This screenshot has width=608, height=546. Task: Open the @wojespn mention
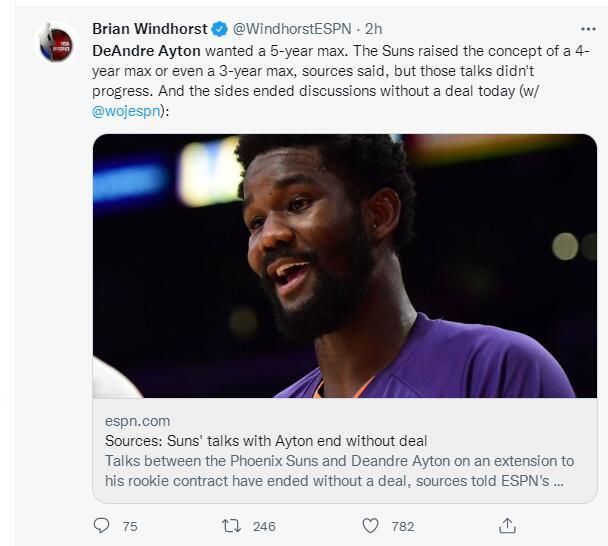(x=126, y=112)
